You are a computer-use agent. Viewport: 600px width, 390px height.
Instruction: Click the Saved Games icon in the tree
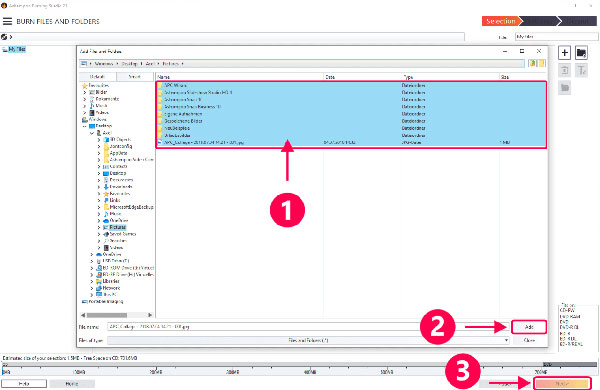106,234
